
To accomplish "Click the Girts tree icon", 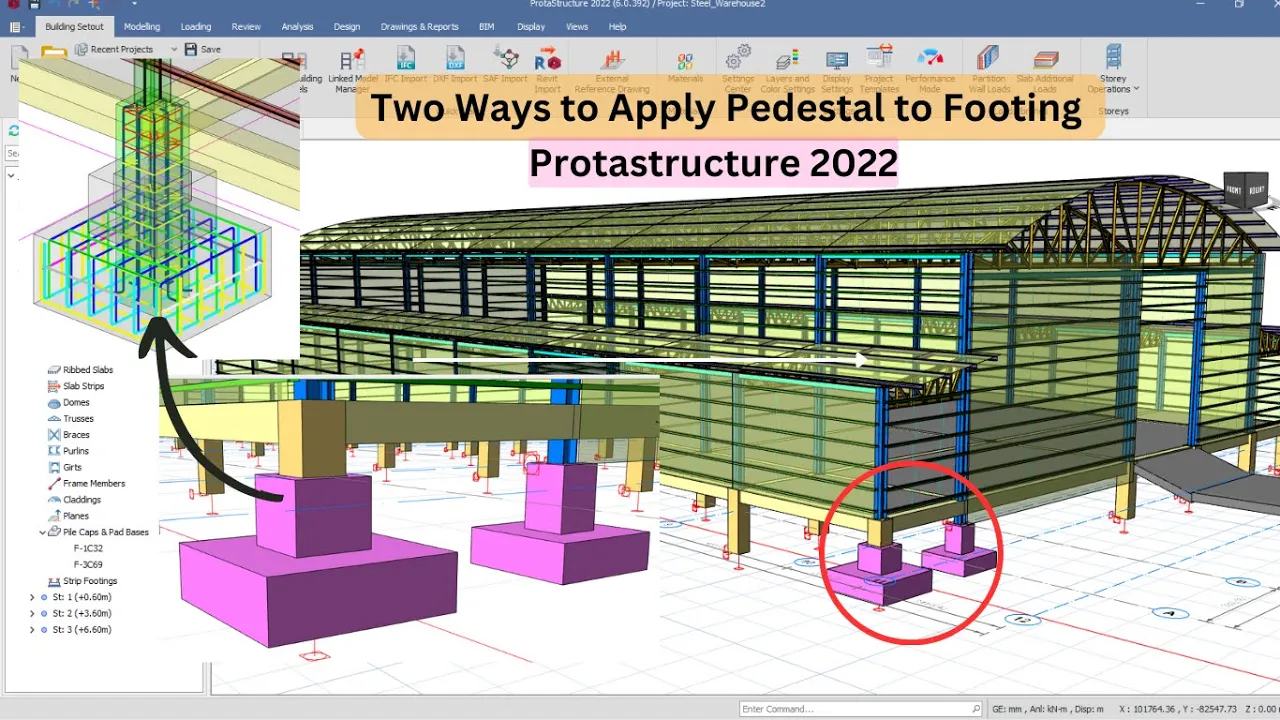I will click(54, 467).
